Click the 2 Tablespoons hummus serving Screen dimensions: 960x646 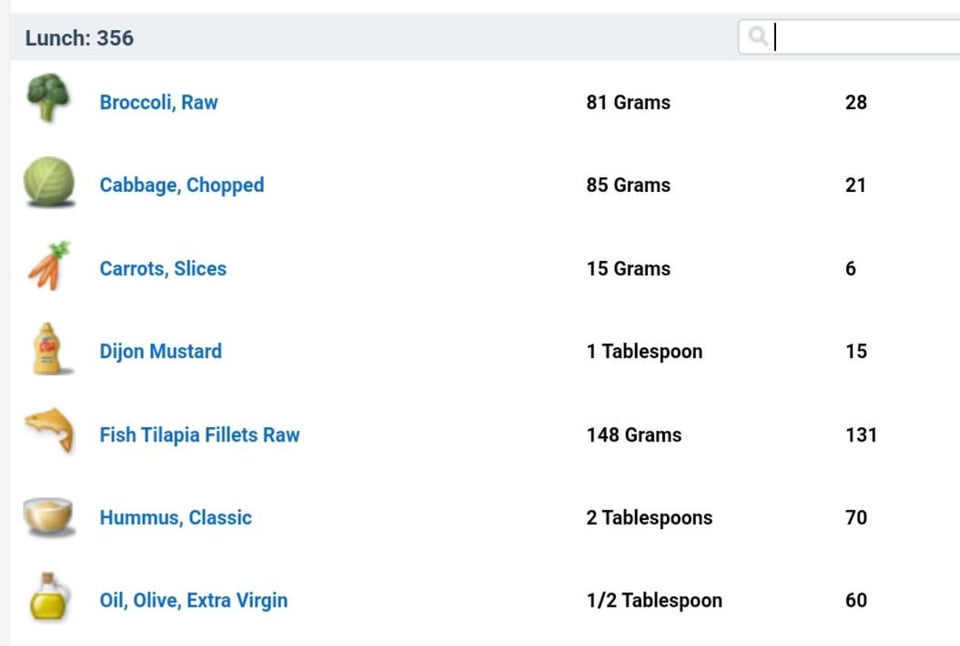(x=649, y=518)
